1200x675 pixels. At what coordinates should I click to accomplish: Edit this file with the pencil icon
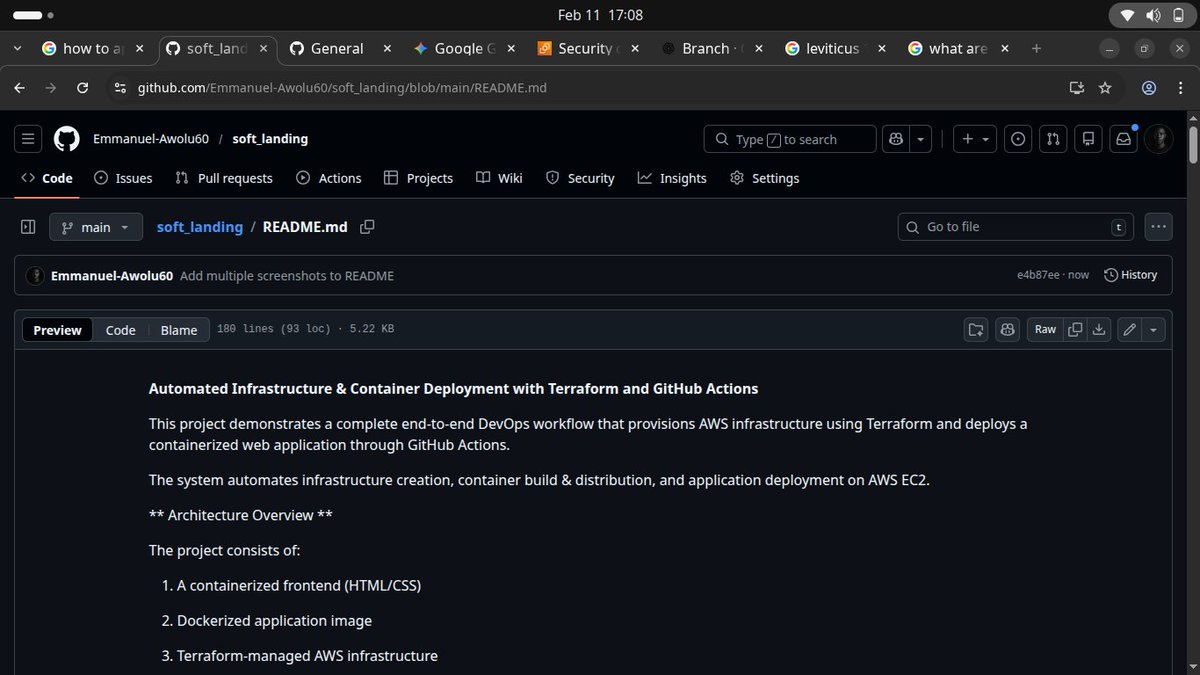pyautogui.click(x=1130, y=329)
